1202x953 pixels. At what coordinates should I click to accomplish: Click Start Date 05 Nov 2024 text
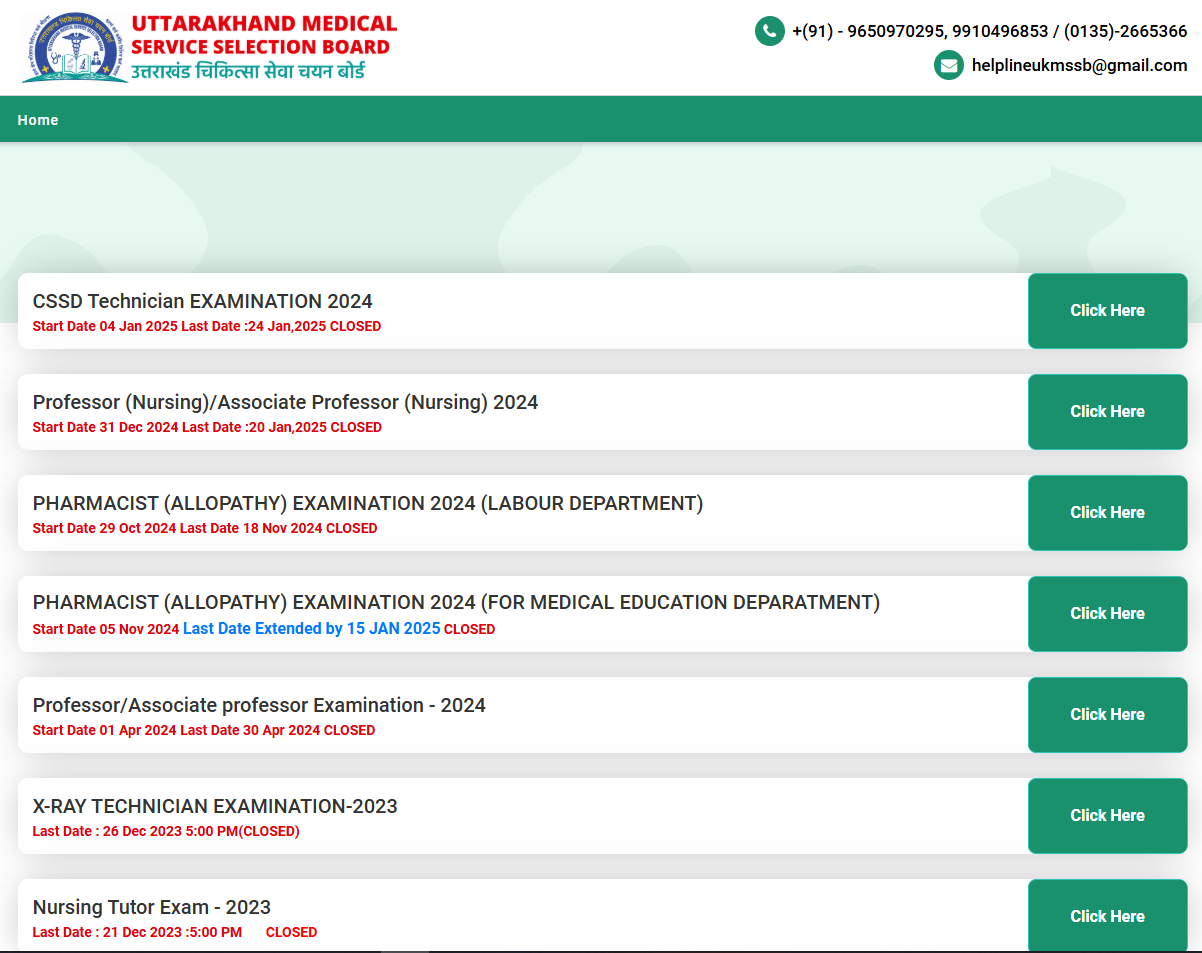[106, 629]
